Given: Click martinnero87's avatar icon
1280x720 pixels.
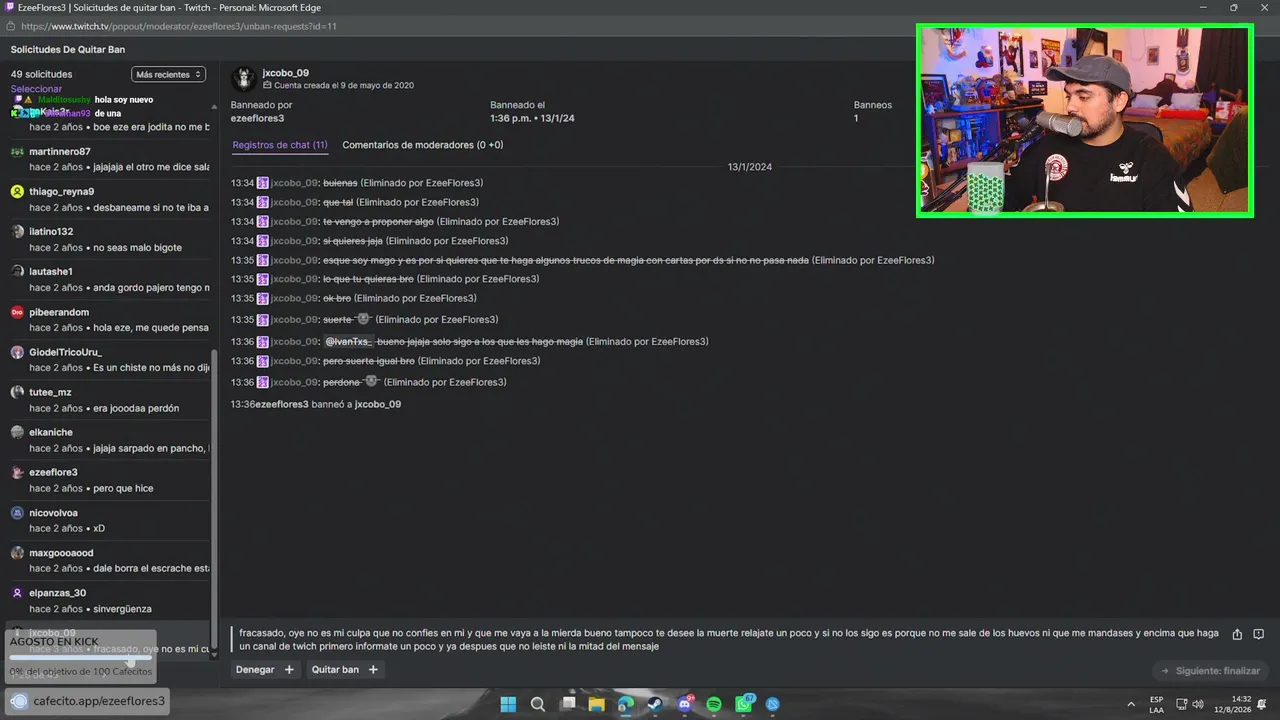Looking at the screenshot, I should coord(17,151).
